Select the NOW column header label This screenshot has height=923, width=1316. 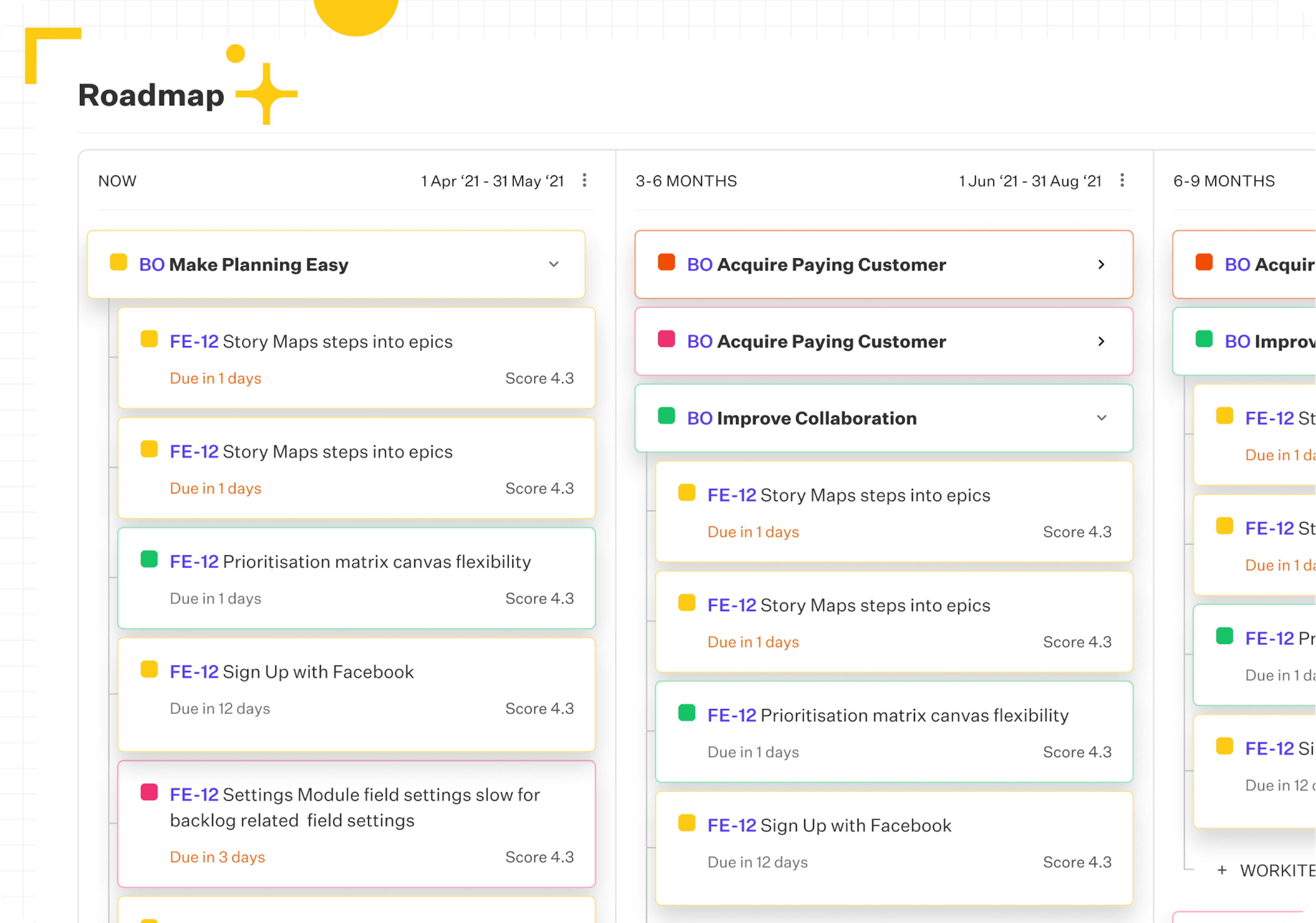click(x=118, y=181)
